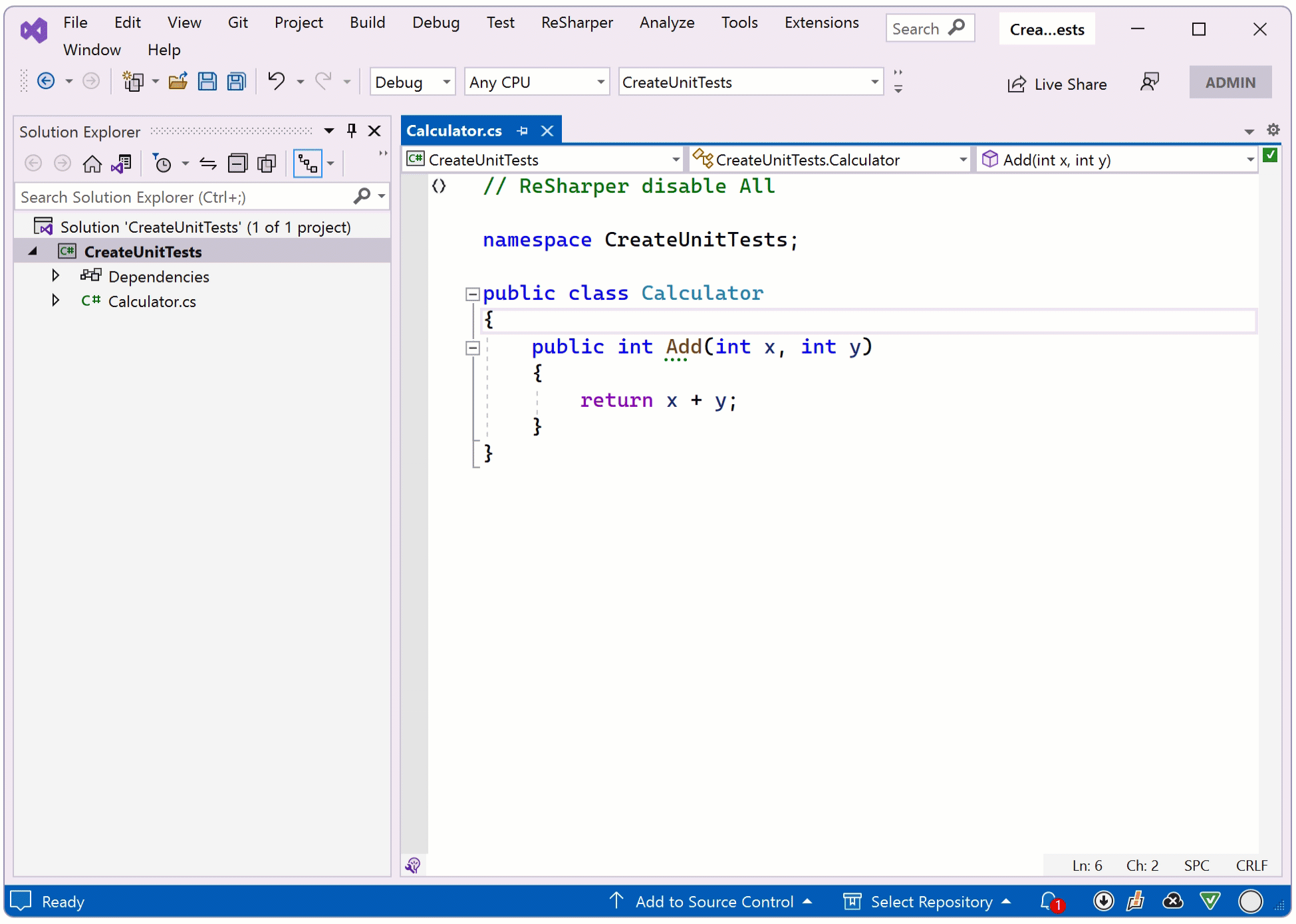Toggle the Solution Explorer auto-hide pin
The width and height of the screenshot is (1296, 924).
coord(352,131)
